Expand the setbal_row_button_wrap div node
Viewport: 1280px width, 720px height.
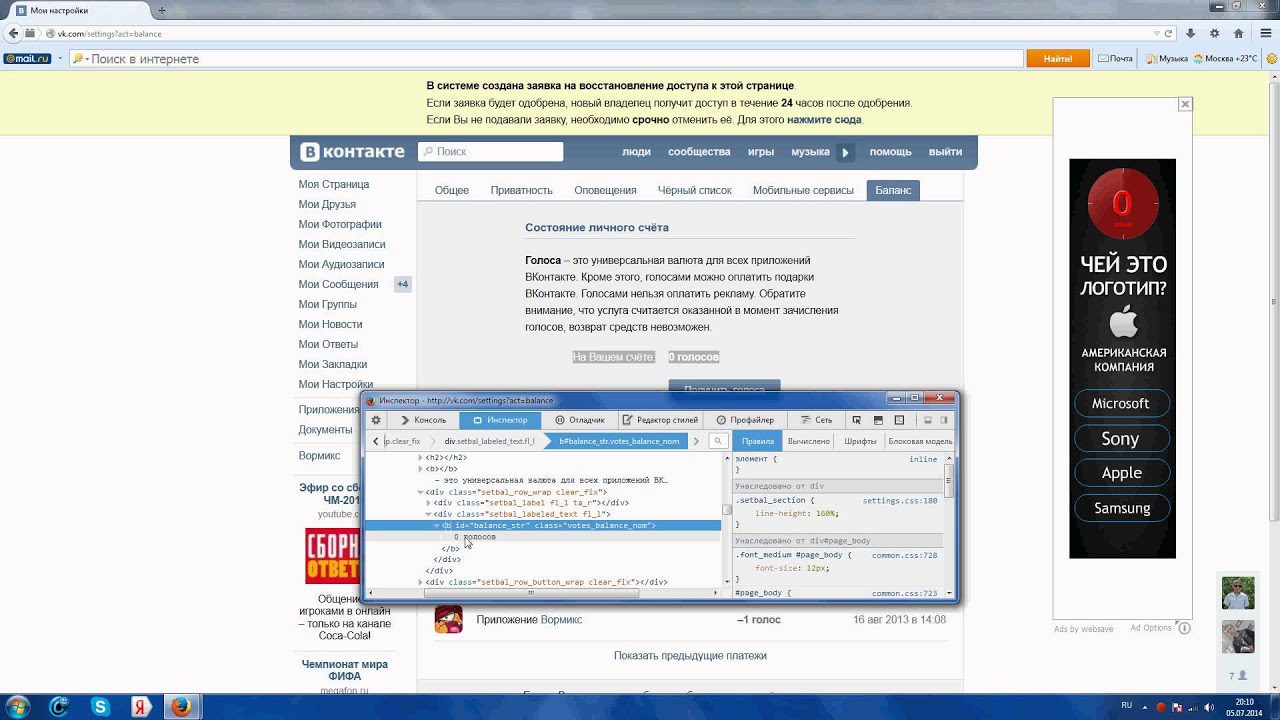pyautogui.click(x=421, y=582)
